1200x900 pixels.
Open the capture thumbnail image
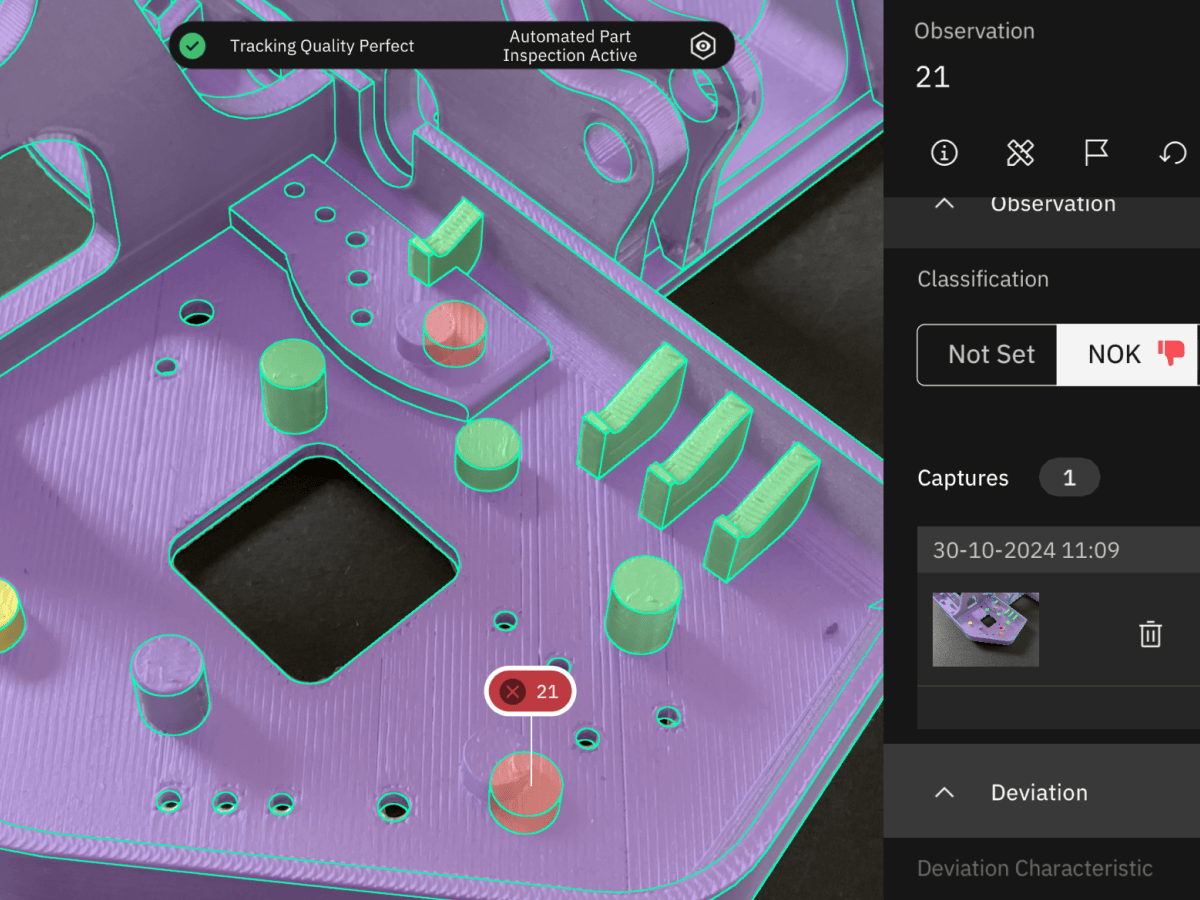pos(985,629)
